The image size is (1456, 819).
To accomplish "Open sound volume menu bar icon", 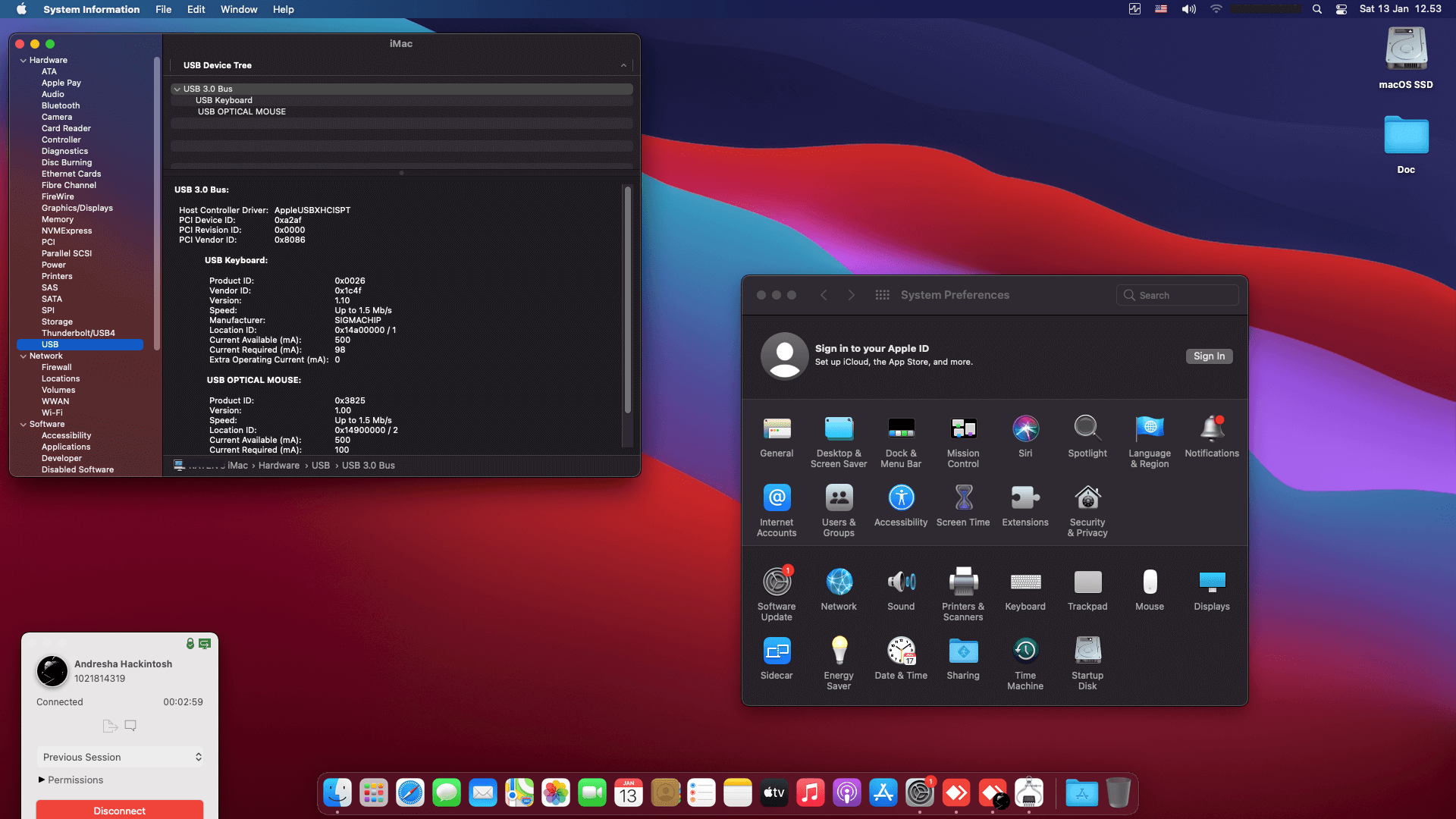I will click(1188, 9).
